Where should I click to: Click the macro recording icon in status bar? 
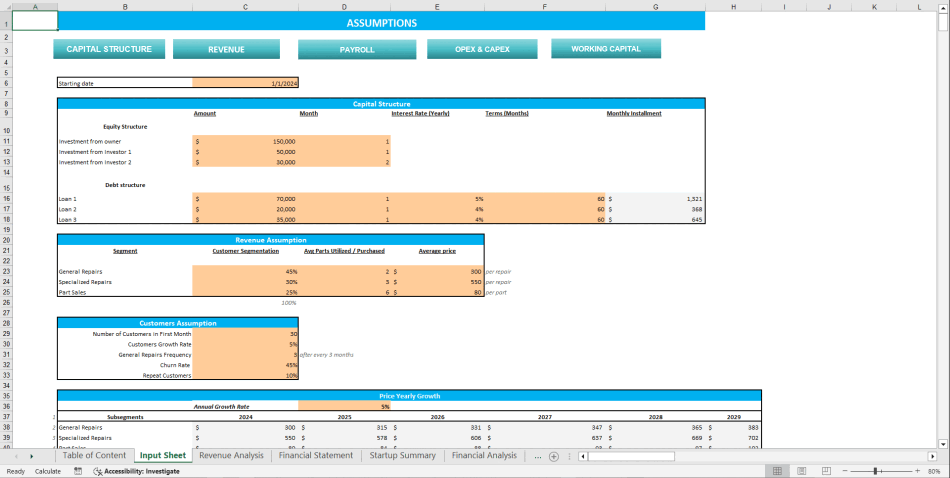coord(78,471)
